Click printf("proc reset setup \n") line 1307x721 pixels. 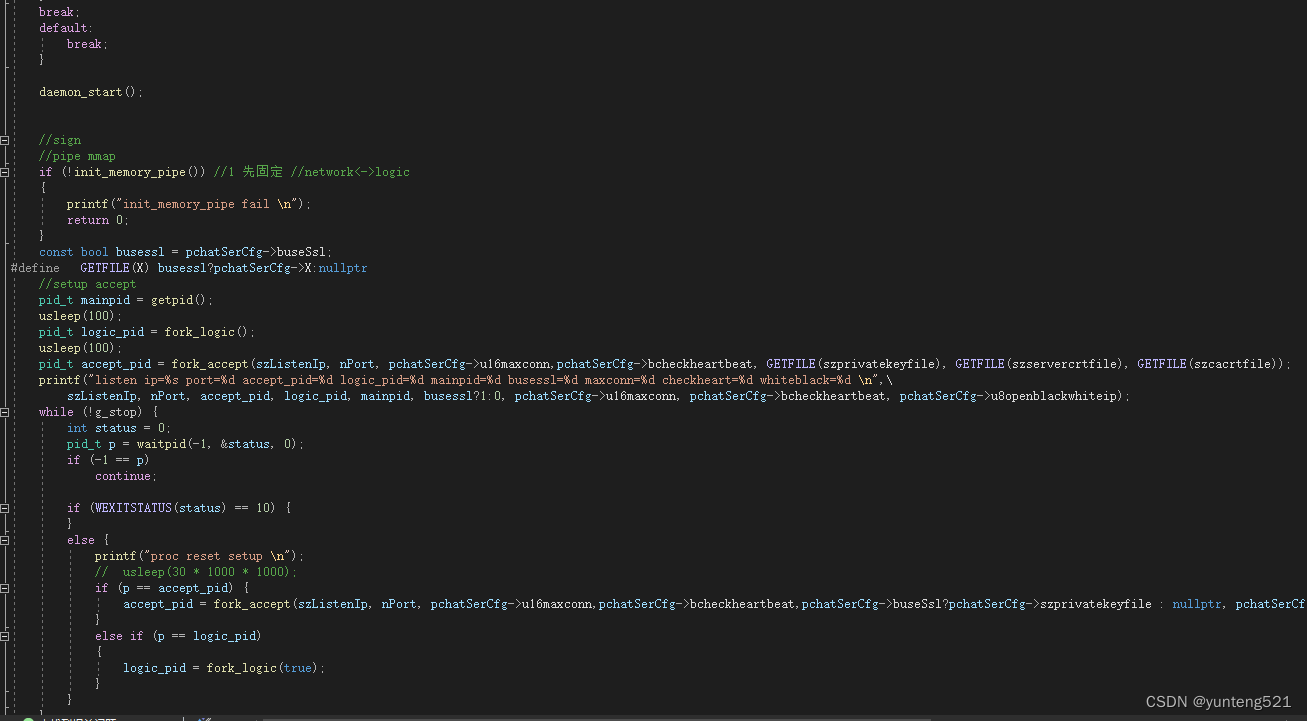coord(199,556)
